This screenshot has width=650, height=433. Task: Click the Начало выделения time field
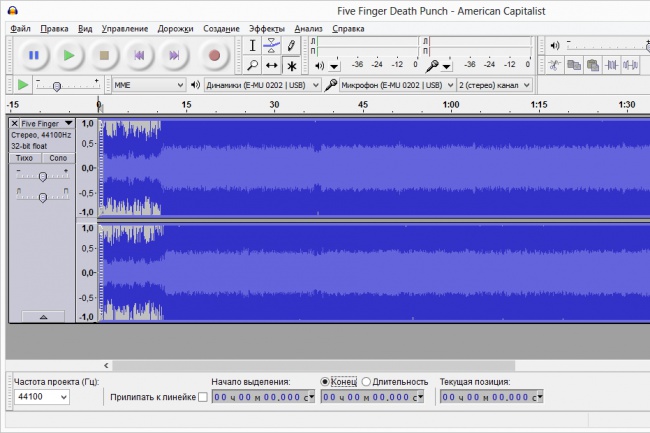tap(263, 397)
